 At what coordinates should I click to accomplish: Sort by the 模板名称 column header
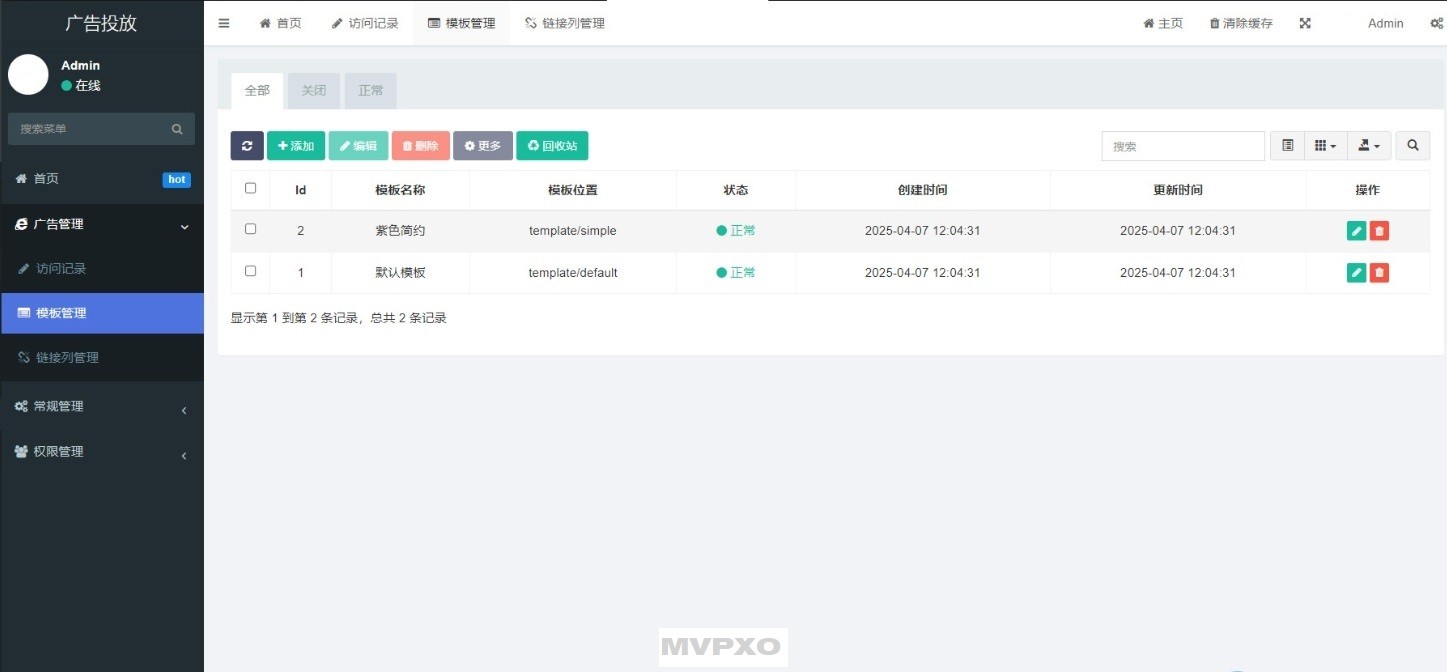point(400,190)
